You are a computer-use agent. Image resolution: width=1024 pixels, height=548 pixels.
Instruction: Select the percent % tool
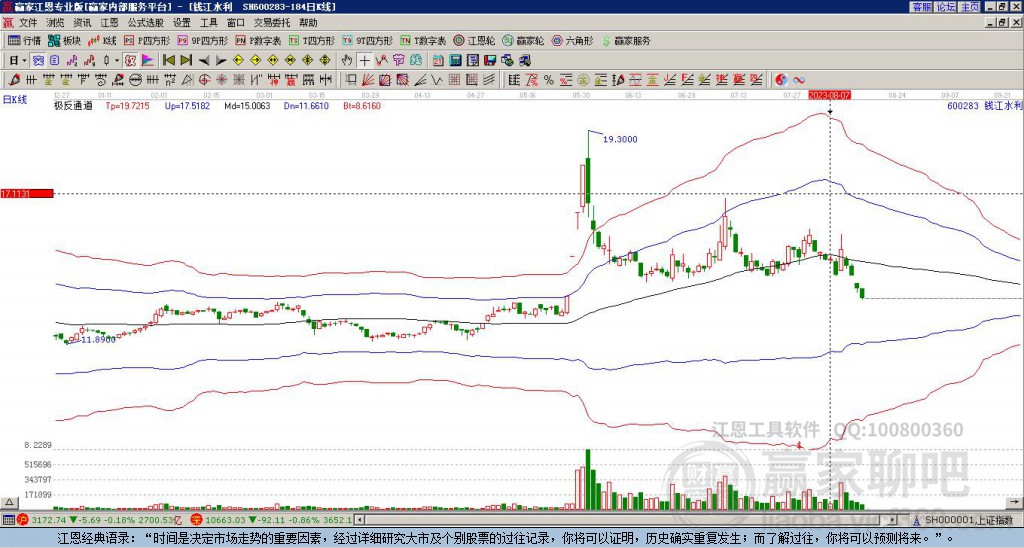(549, 80)
